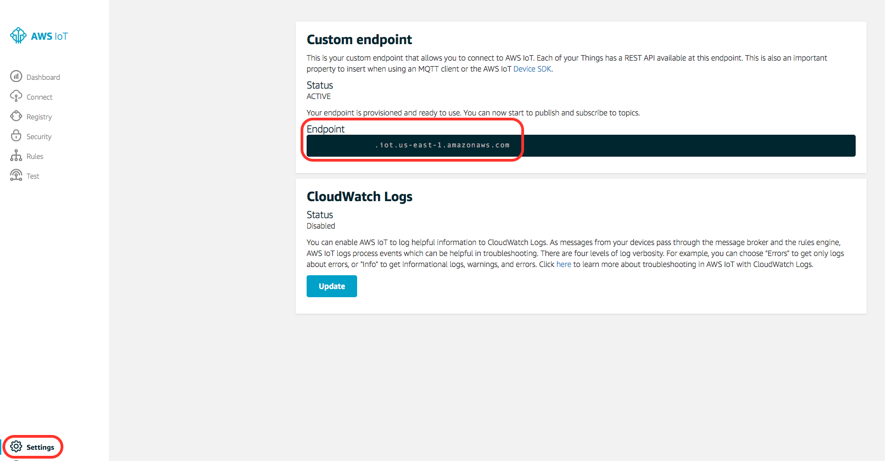Click the Endpoint label text

325,129
